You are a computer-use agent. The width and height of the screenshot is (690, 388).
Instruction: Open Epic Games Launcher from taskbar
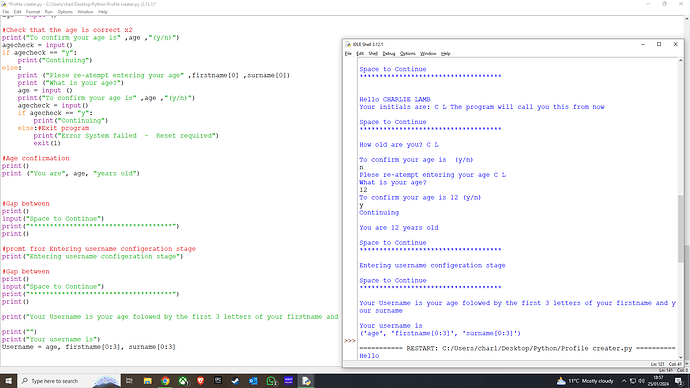click(x=218, y=381)
